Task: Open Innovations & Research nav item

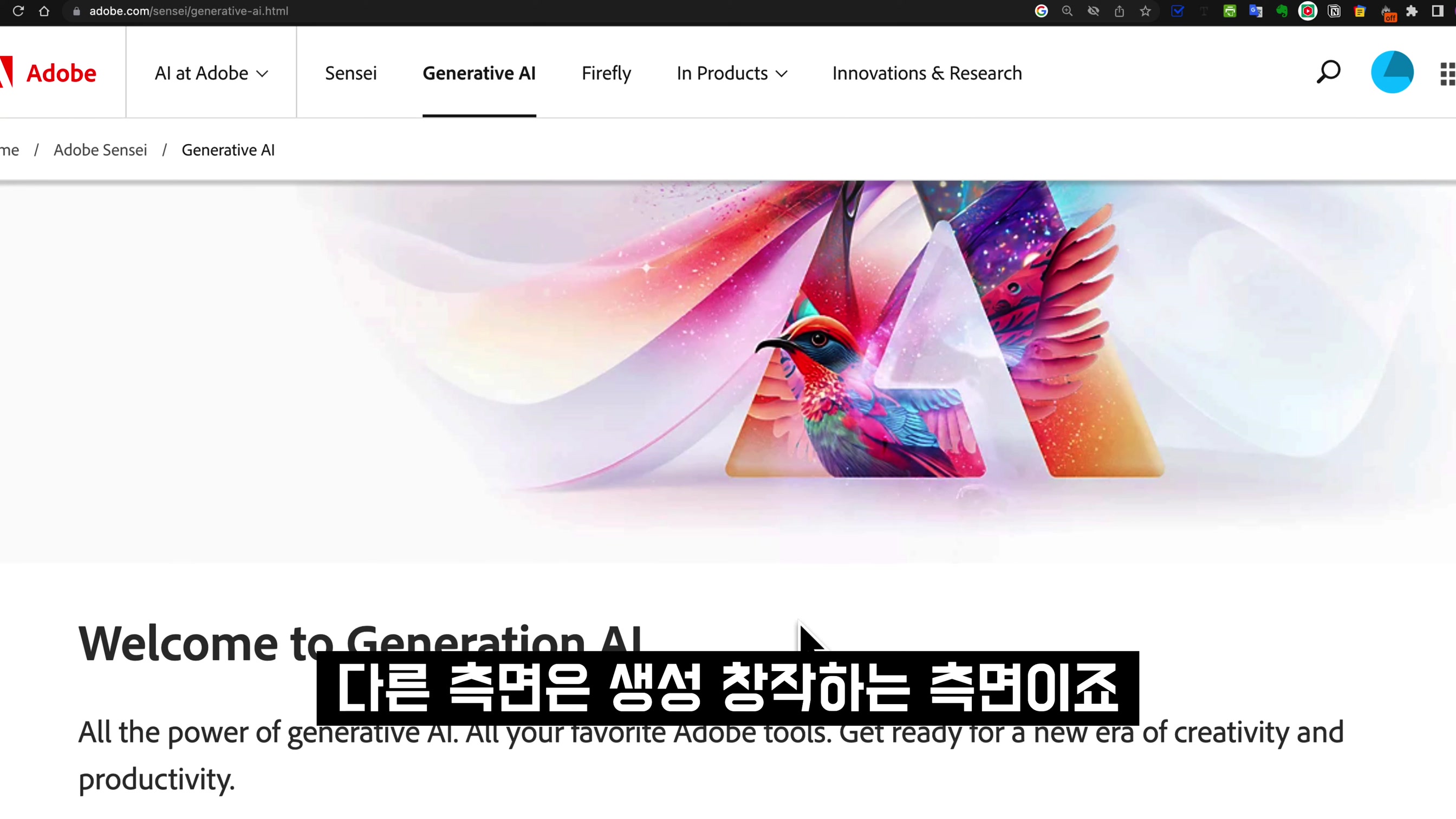Action: [927, 73]
